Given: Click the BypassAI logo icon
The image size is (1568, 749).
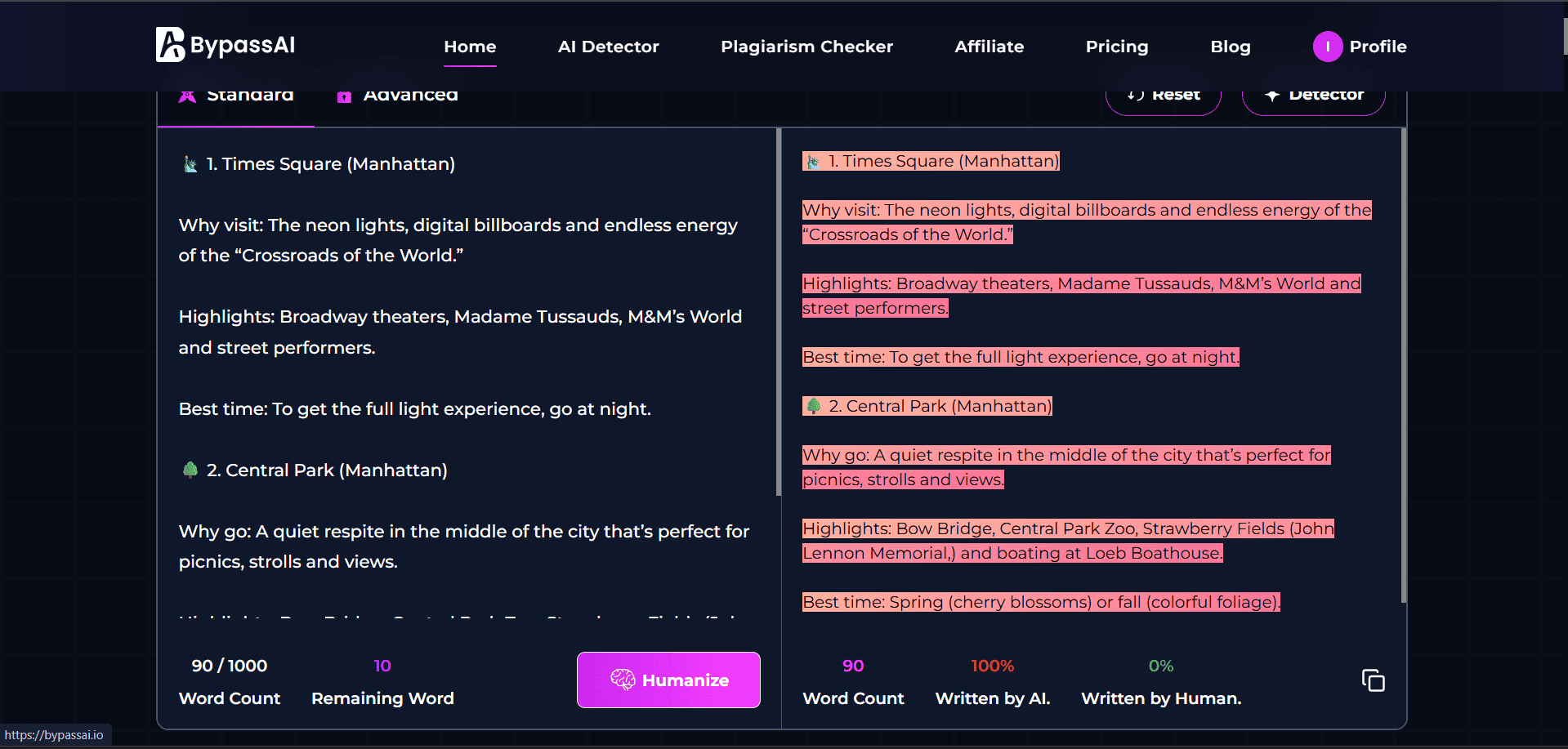Looking at the screenshot, I should 170,45.
